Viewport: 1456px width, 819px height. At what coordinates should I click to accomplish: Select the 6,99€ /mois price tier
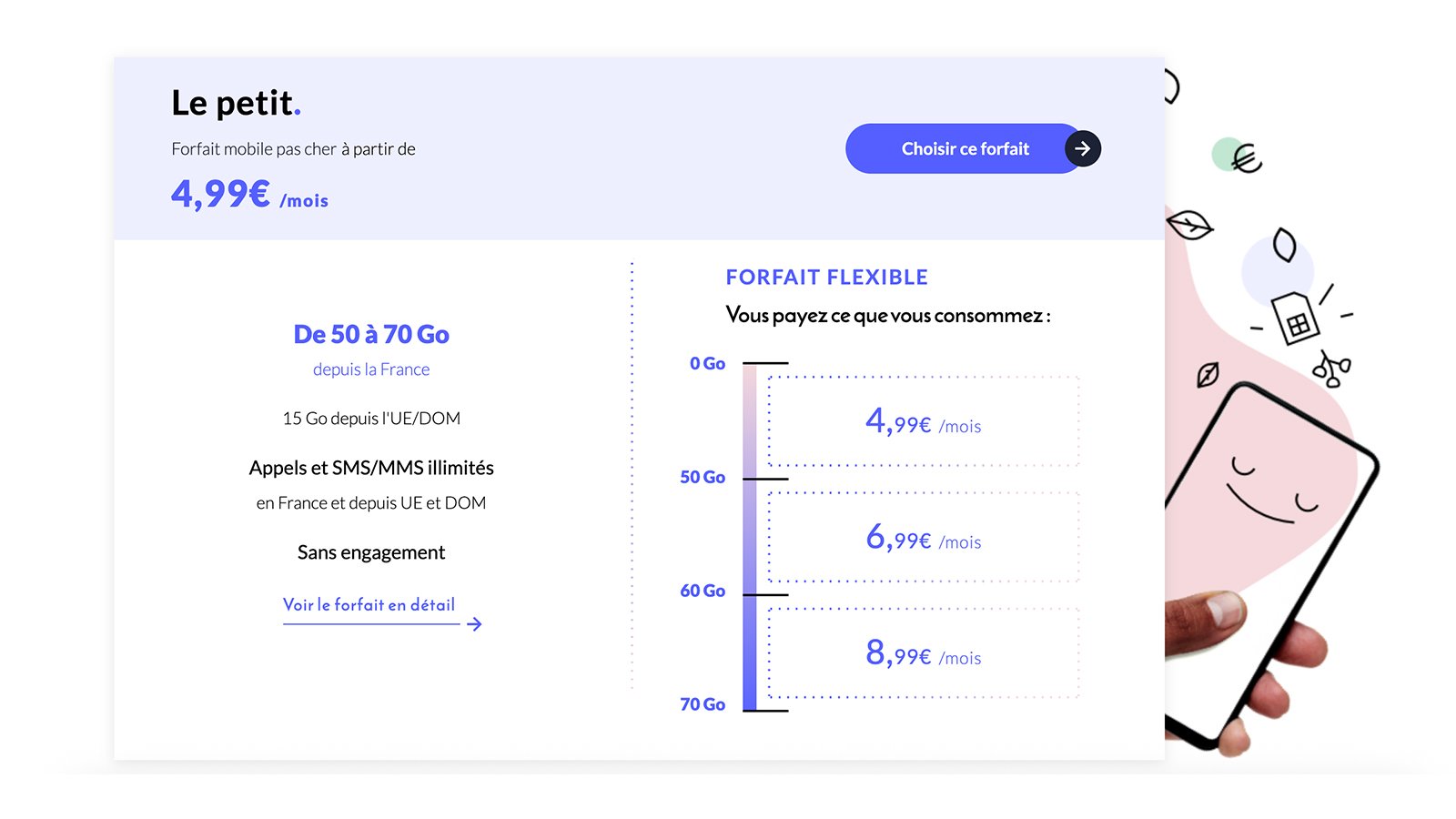[924, 538]
